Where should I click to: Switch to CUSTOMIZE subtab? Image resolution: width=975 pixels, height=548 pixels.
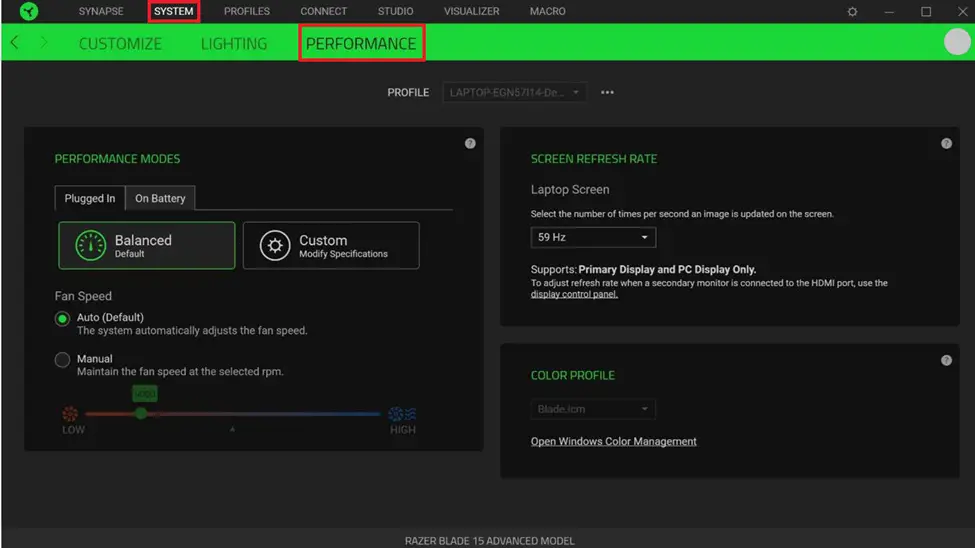pyautogui.click(x=120, y=44)
